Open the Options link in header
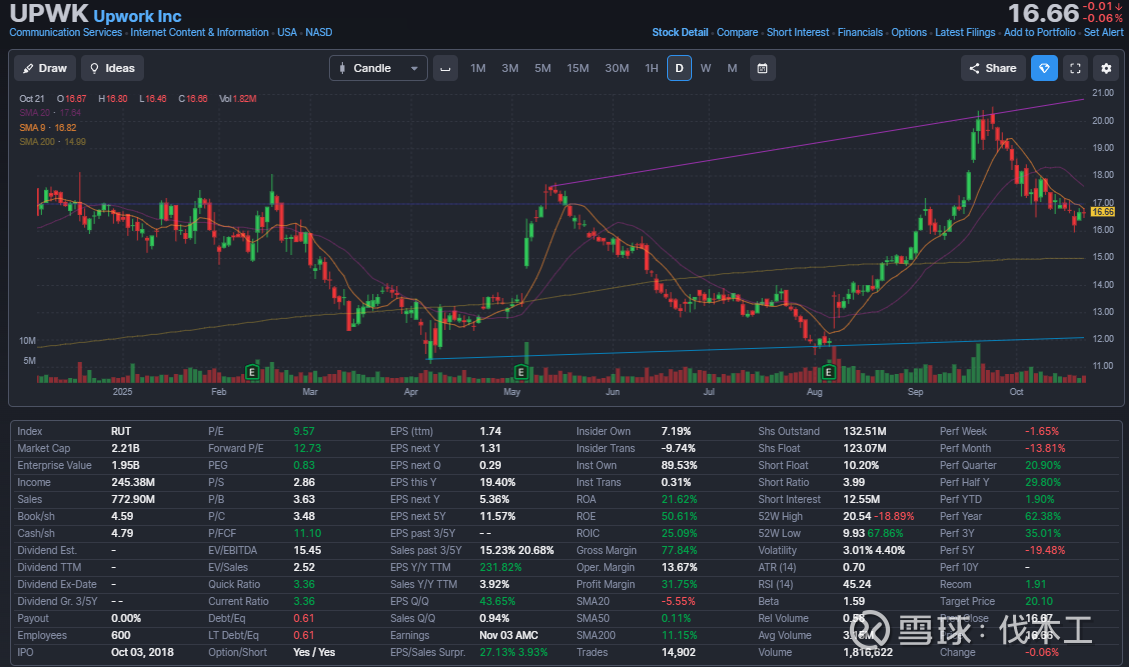The image size is (1129, 667). point(909,32)
